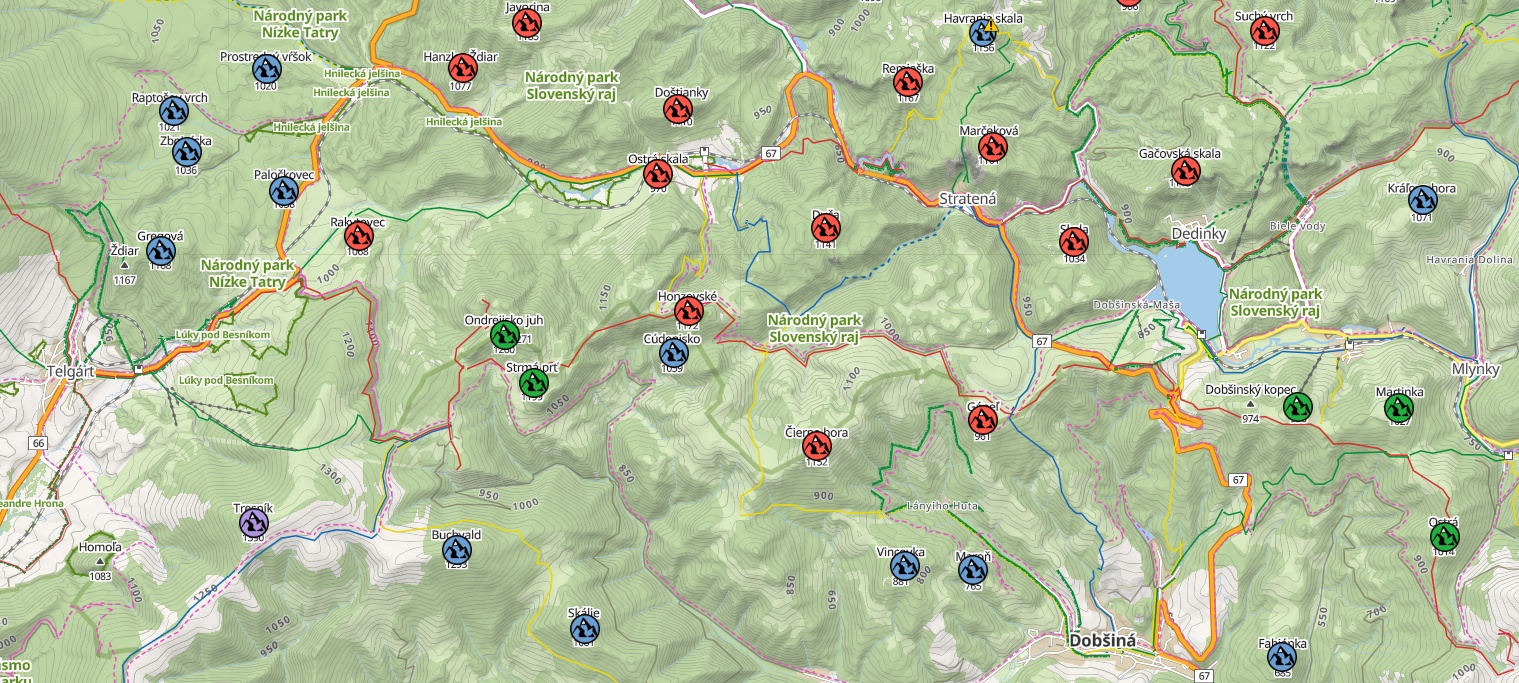Open the blue Čudenisko peak marker
This screenshot has height=683, width=1519.
click(674, 353)
